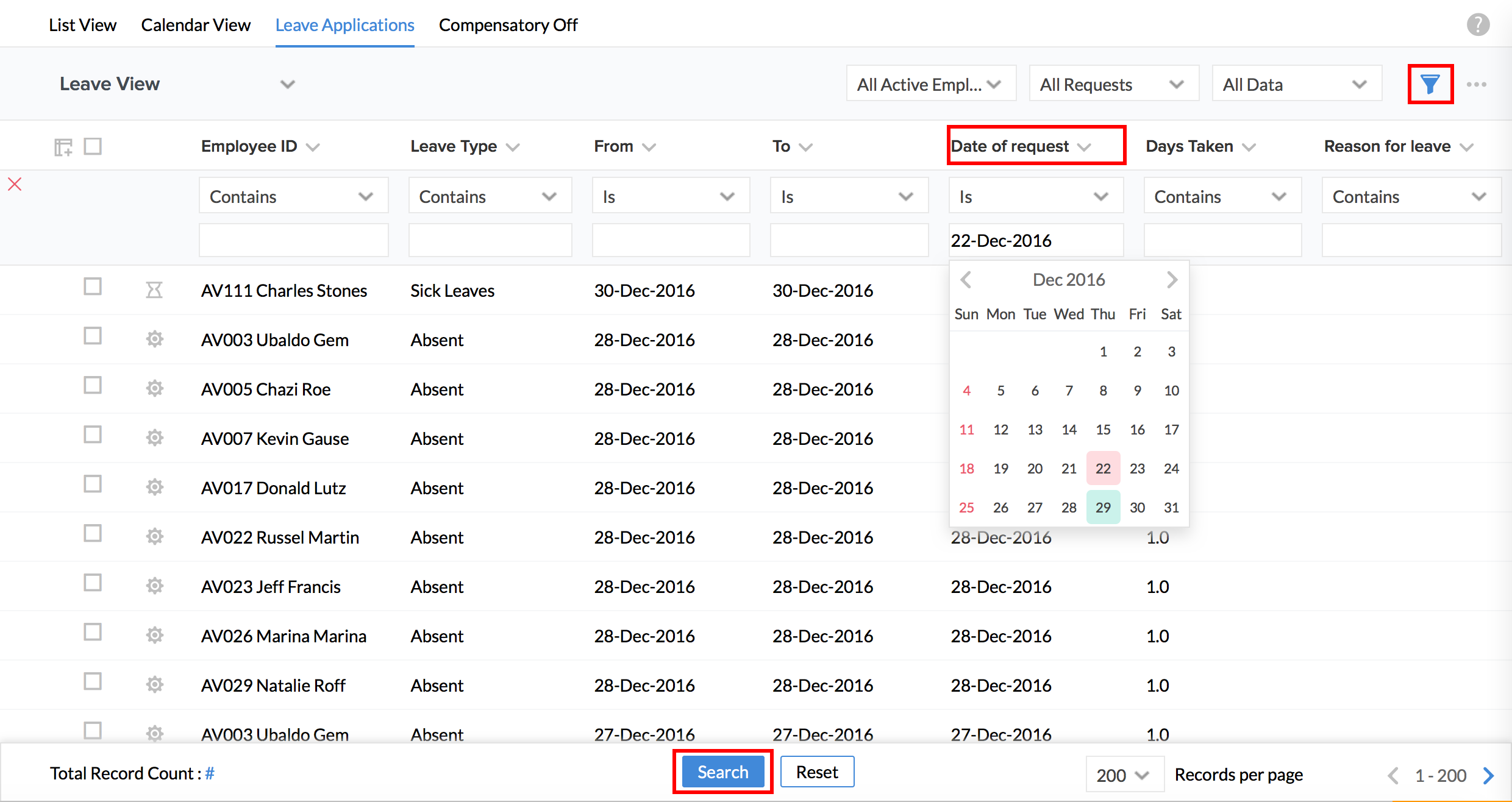Toggle the select-all header checkbox
Viewport: 1512px width, 802px height.
tap(93, 146)
